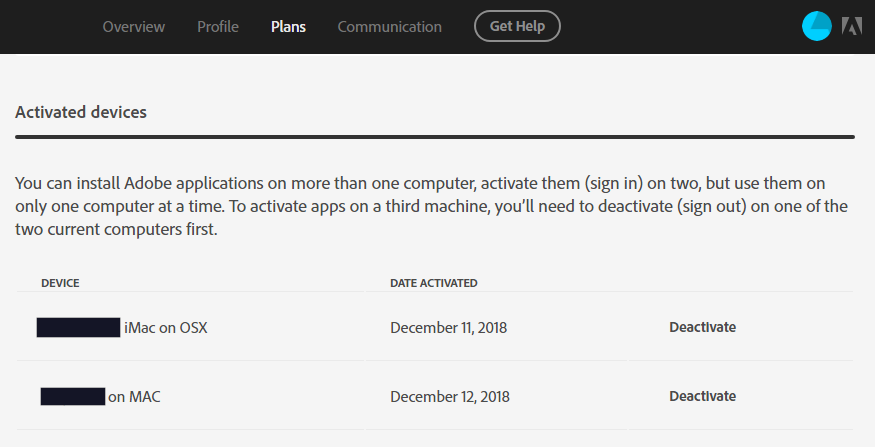The width and height of the screenshot is (875, 447).
Task: Open the blue user profile avatar
Action: pos(816,26)
